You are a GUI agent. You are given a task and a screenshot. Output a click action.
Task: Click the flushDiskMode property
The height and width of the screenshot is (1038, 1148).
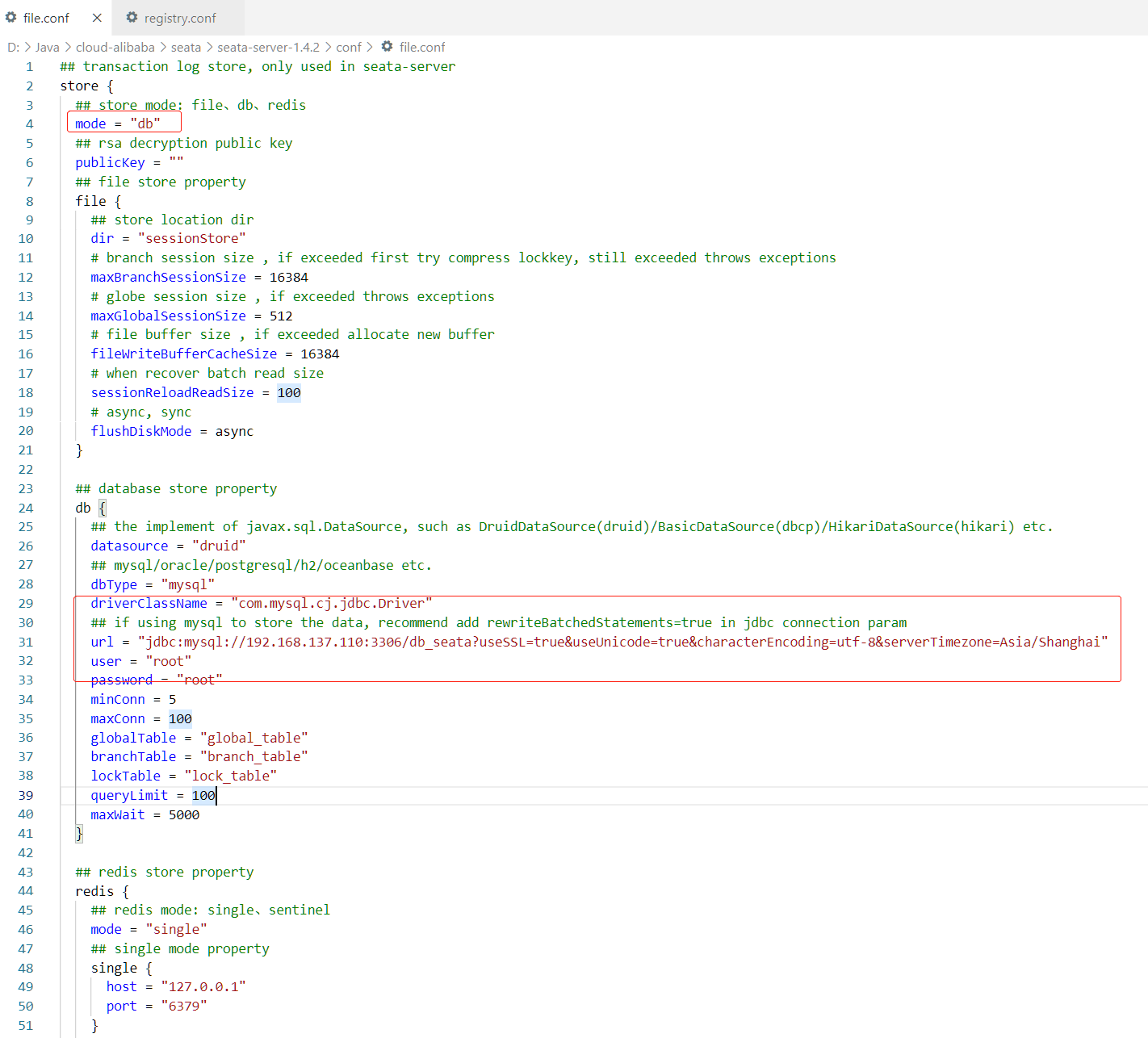pyautogui.click(x=141, y=431)
